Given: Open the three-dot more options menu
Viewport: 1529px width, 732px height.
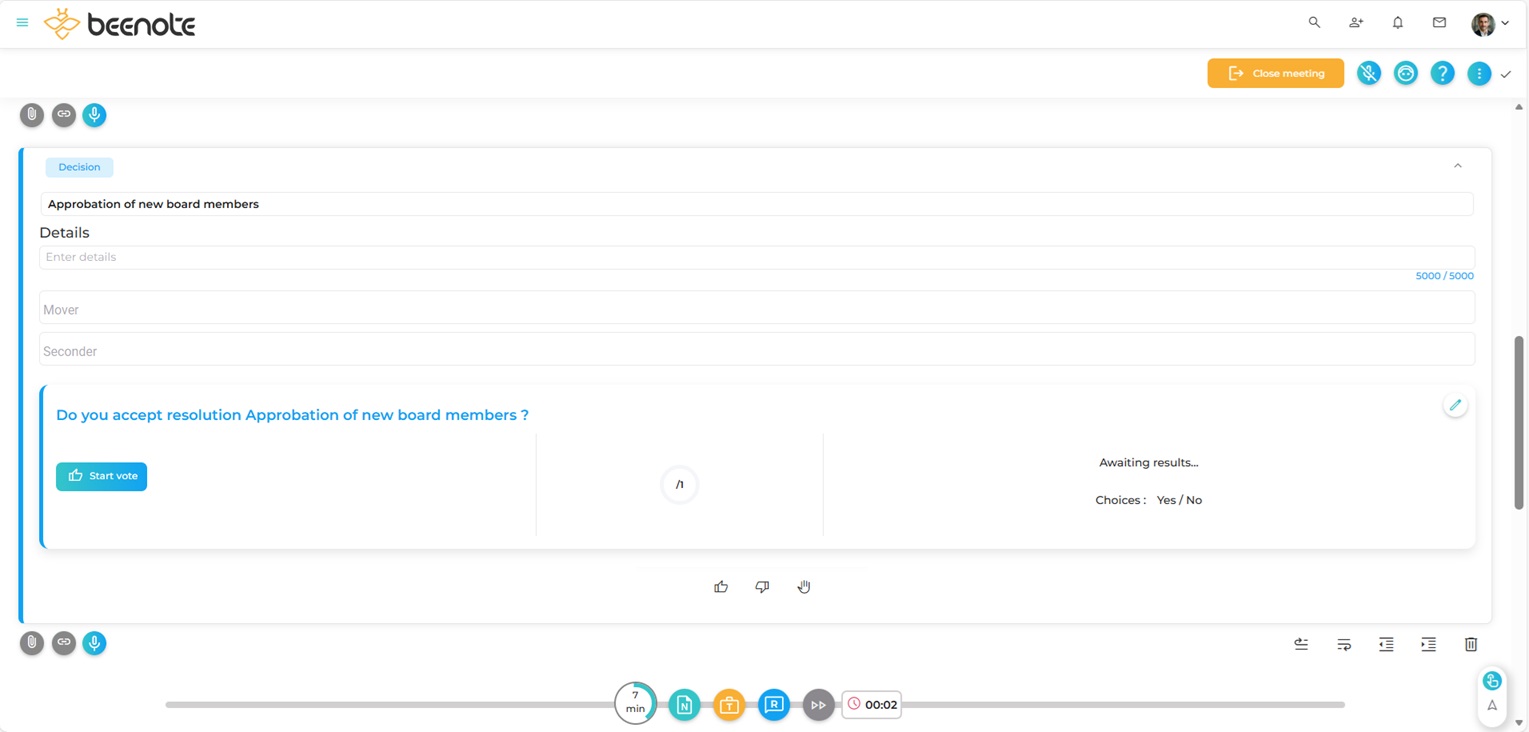Looking at the screenshot, I should 1479,73.
